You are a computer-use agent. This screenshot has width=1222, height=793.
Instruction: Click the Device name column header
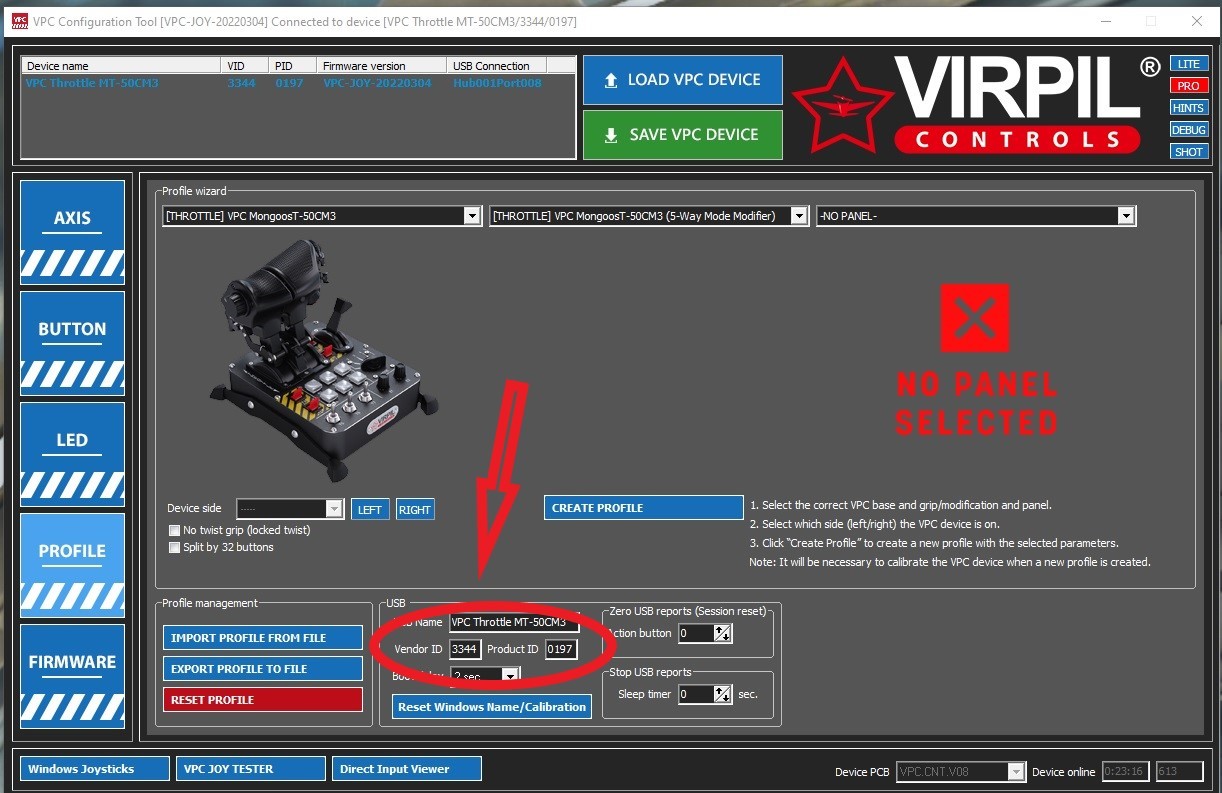121,66
